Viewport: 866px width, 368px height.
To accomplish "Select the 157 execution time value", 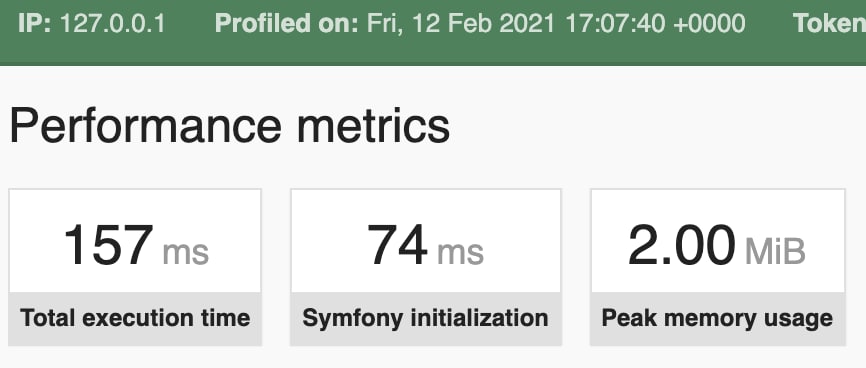I will coord(108,245).
